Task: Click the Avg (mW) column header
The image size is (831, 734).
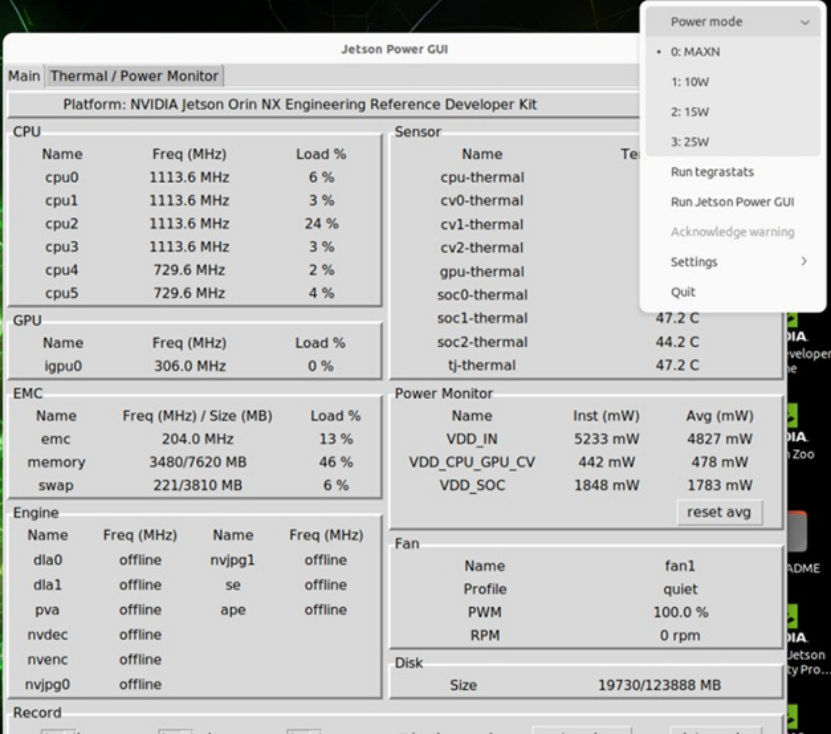Action: 719,416
